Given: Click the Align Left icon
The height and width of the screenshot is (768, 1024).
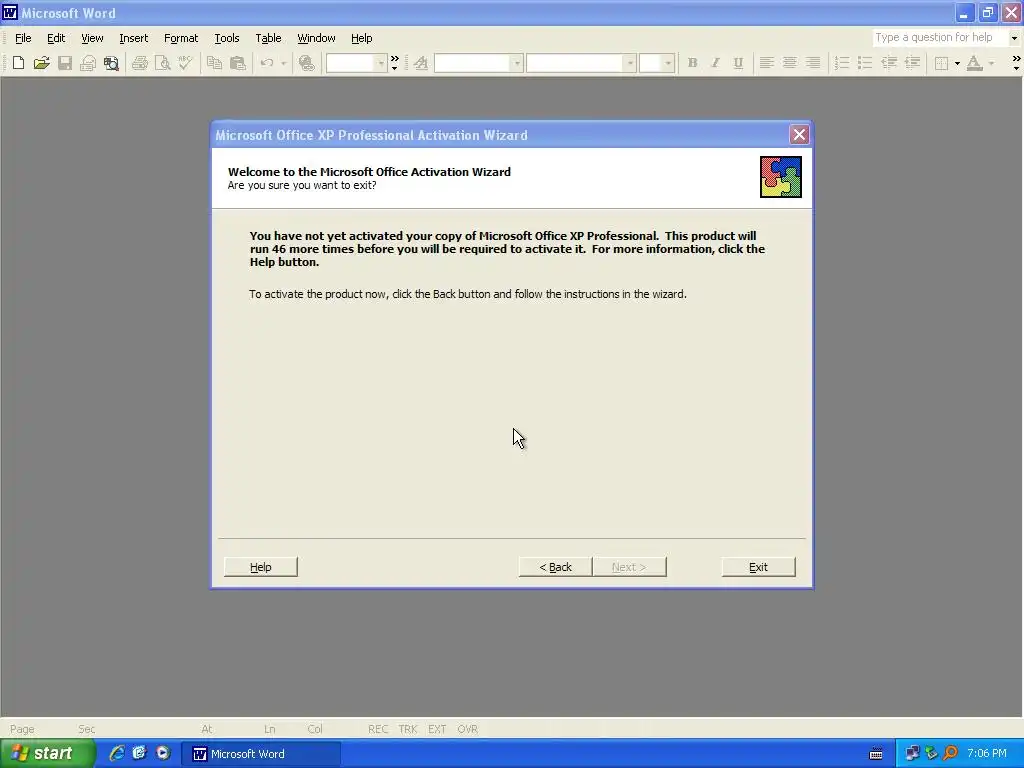Looking at the screenshot, I should click(767, 63).
